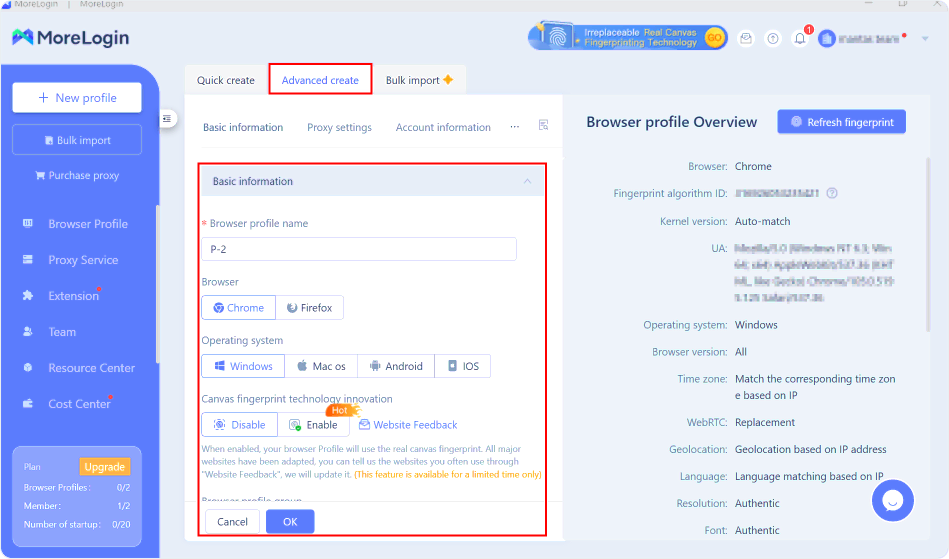The height and width of the screenshot is (559, 949).
Task: Open the notifications bell
Action: [800, 38]
